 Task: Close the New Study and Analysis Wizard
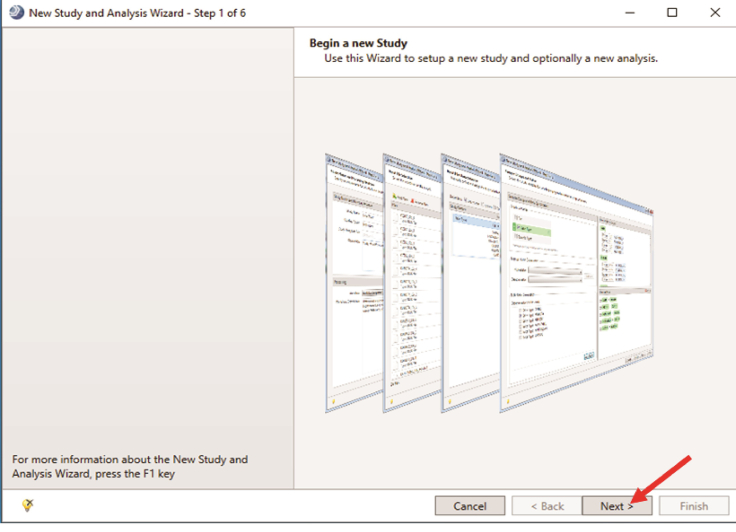point(715,13)
